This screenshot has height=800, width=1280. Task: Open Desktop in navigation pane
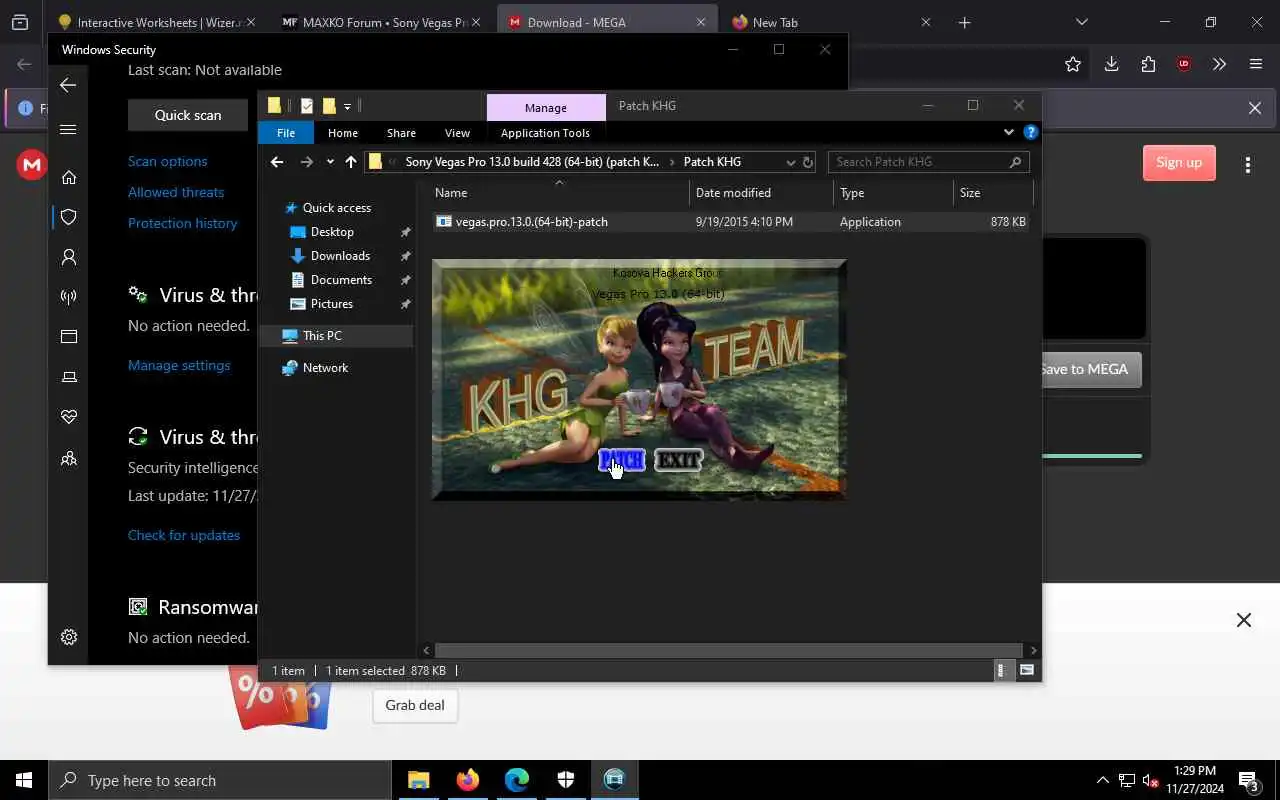tap(332, 232)
